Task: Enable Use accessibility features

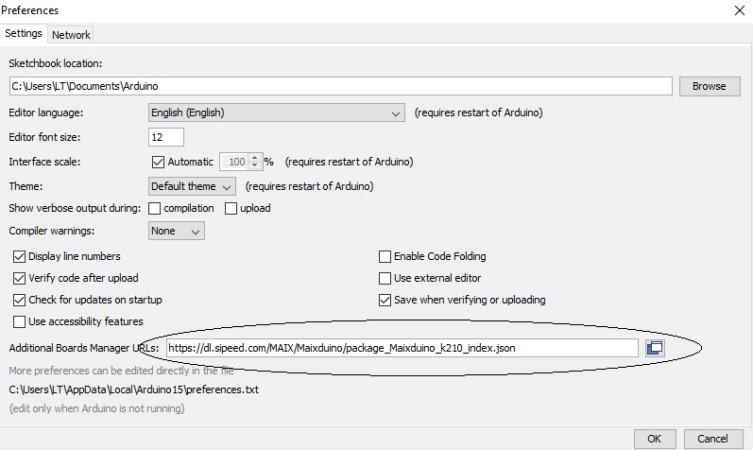Action: tap(19, 322)
